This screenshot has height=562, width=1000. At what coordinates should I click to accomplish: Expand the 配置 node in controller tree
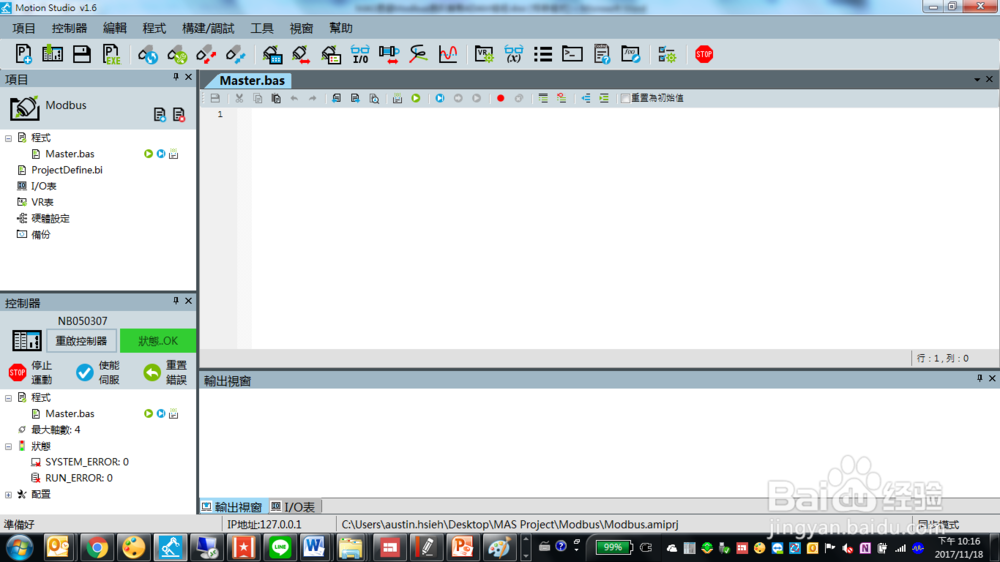click(x=8, y=494)
